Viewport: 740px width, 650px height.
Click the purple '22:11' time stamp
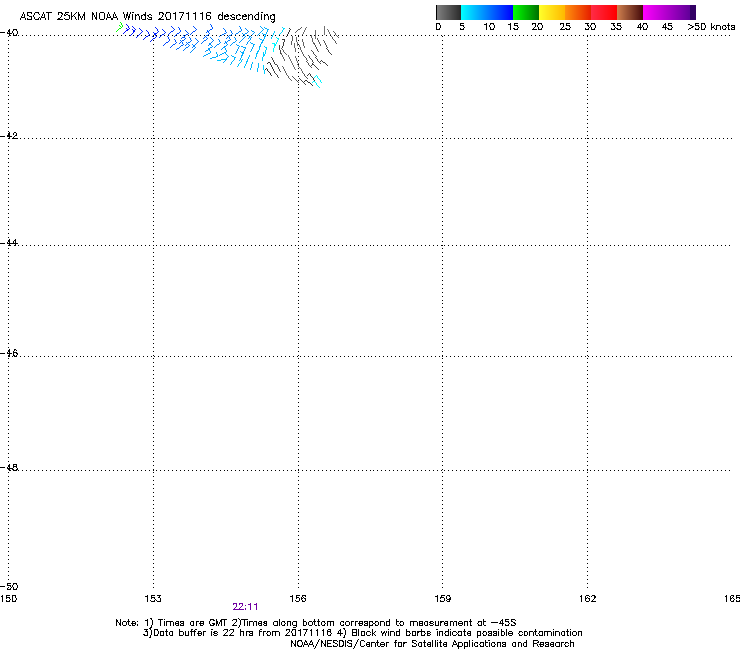click(245, 607)
